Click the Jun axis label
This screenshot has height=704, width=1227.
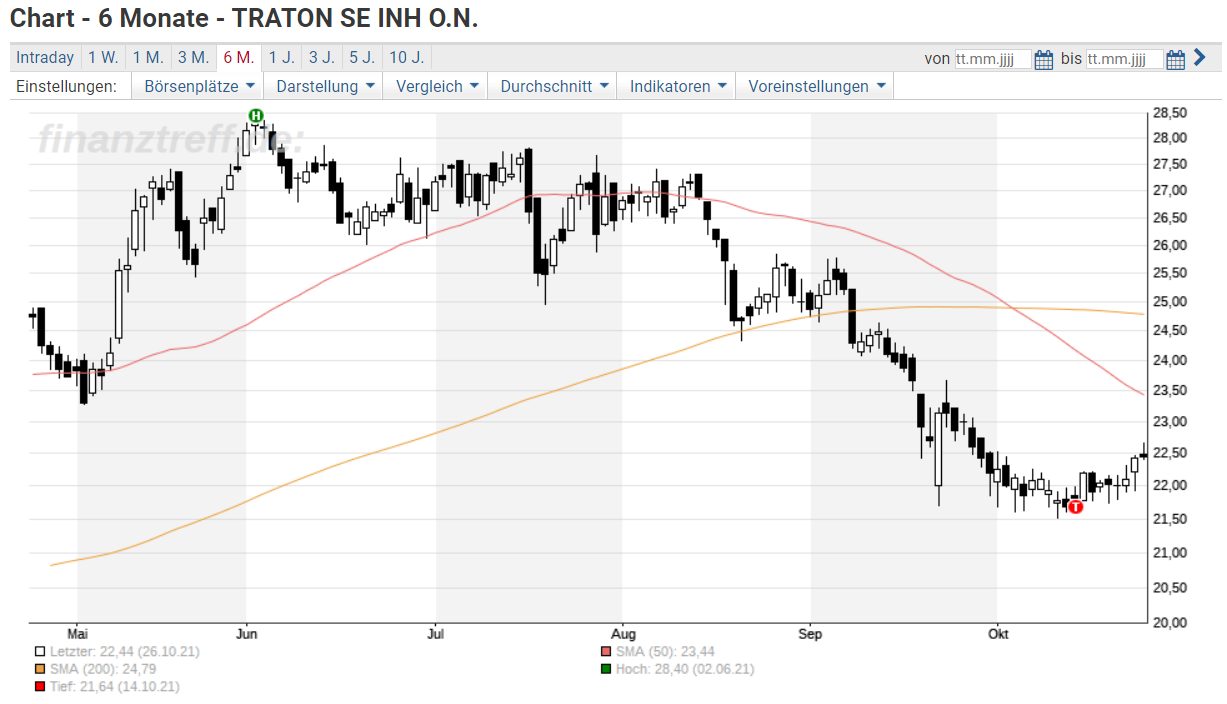pyautogui.click(x=246, y=634)
